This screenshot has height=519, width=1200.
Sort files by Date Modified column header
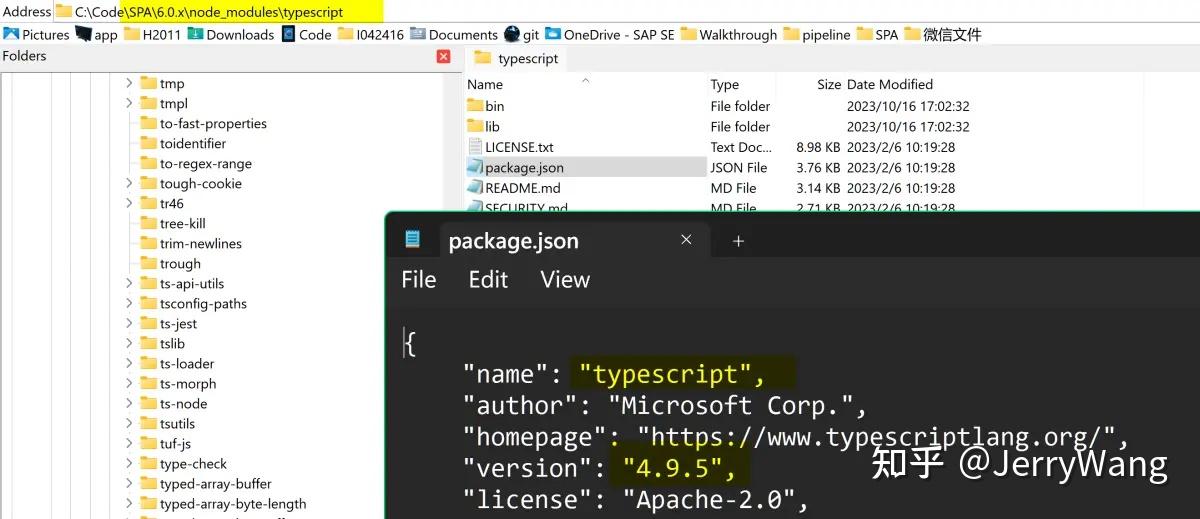(x=890, y=84)
